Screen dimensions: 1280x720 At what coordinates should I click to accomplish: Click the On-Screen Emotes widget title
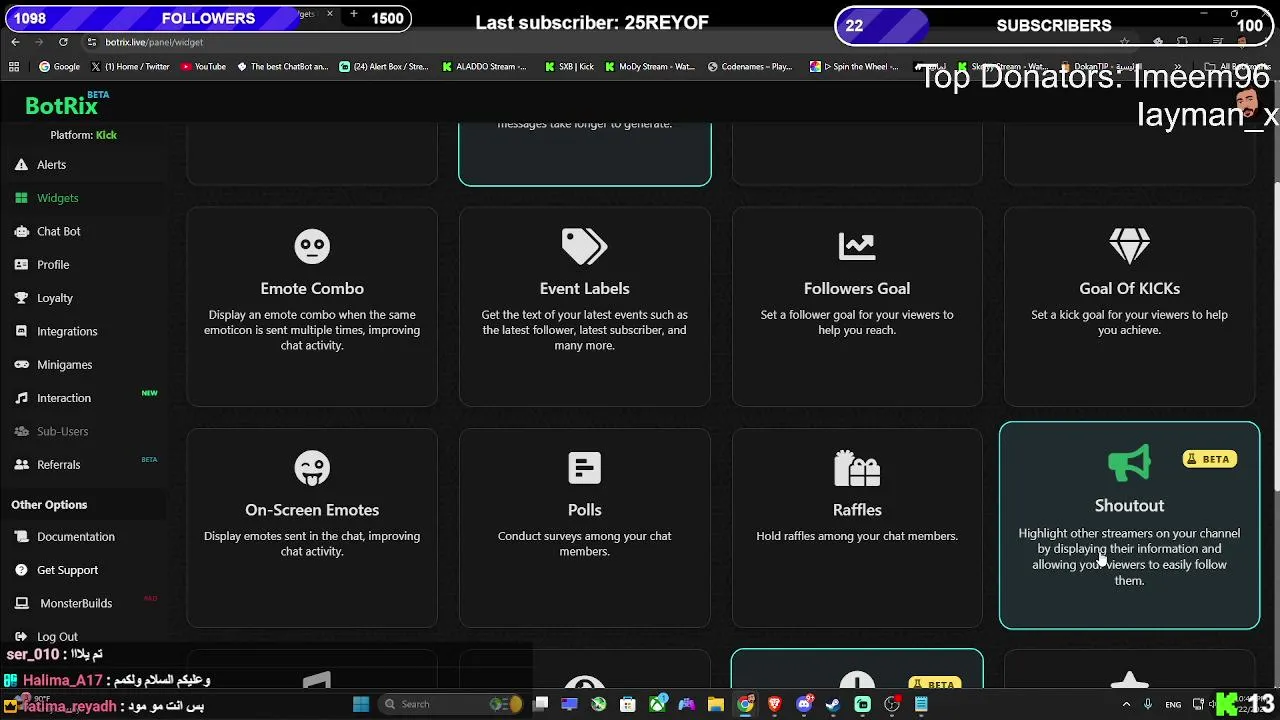(x=312, y=510)
